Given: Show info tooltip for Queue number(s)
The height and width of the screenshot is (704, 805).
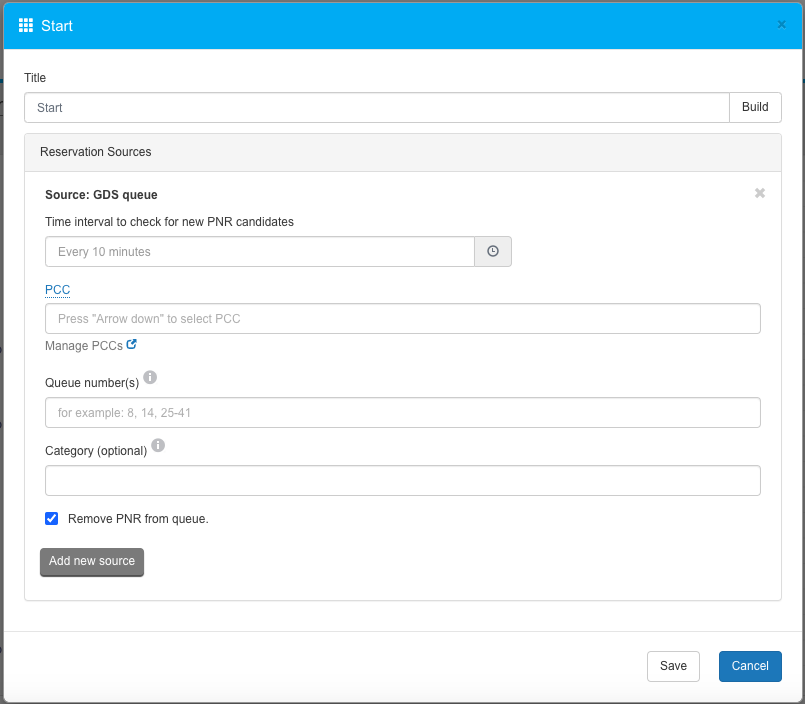Looking at the screenshot, I should (x=150, y=377).
